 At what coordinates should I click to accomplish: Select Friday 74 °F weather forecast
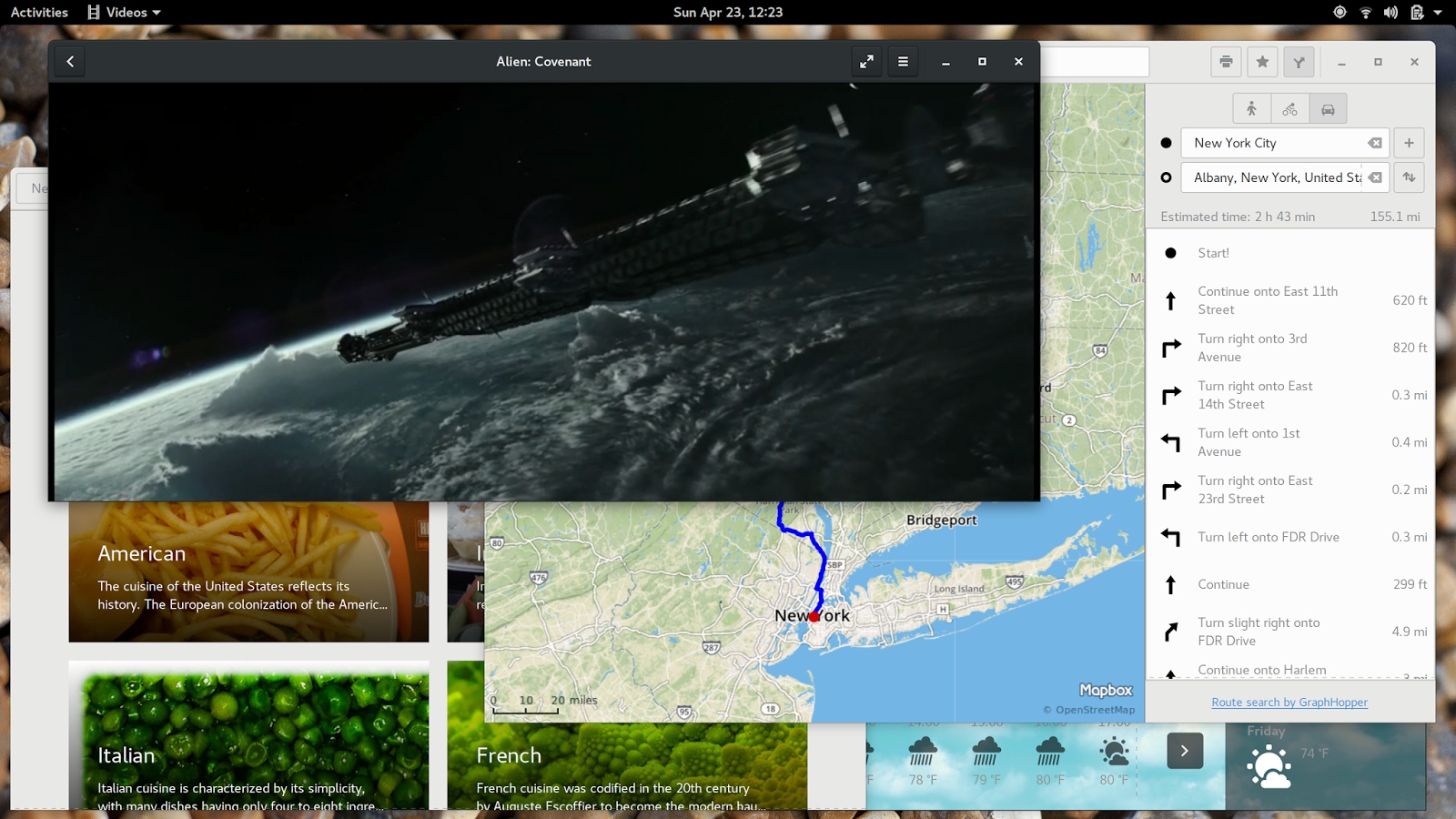1325,766
